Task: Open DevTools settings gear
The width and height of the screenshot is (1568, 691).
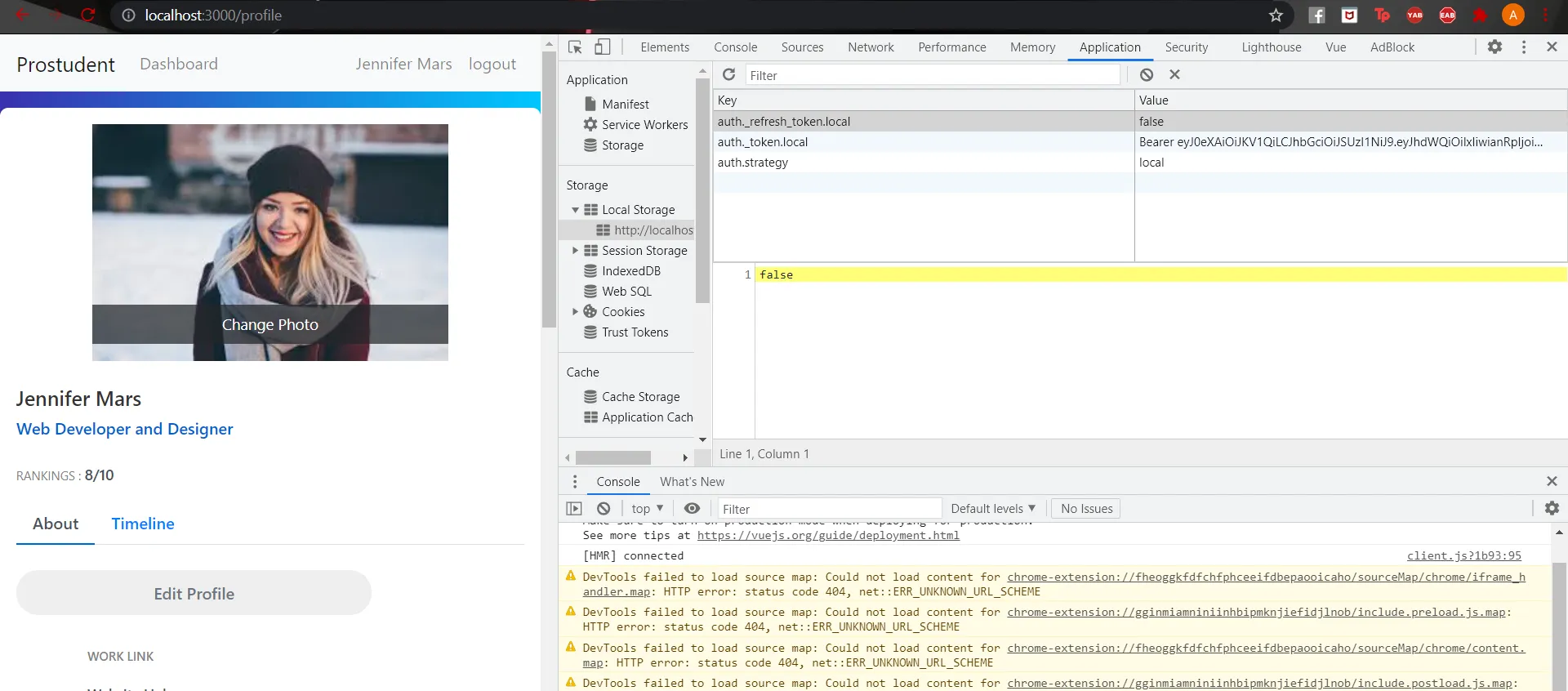Action: click(1494, 47)
